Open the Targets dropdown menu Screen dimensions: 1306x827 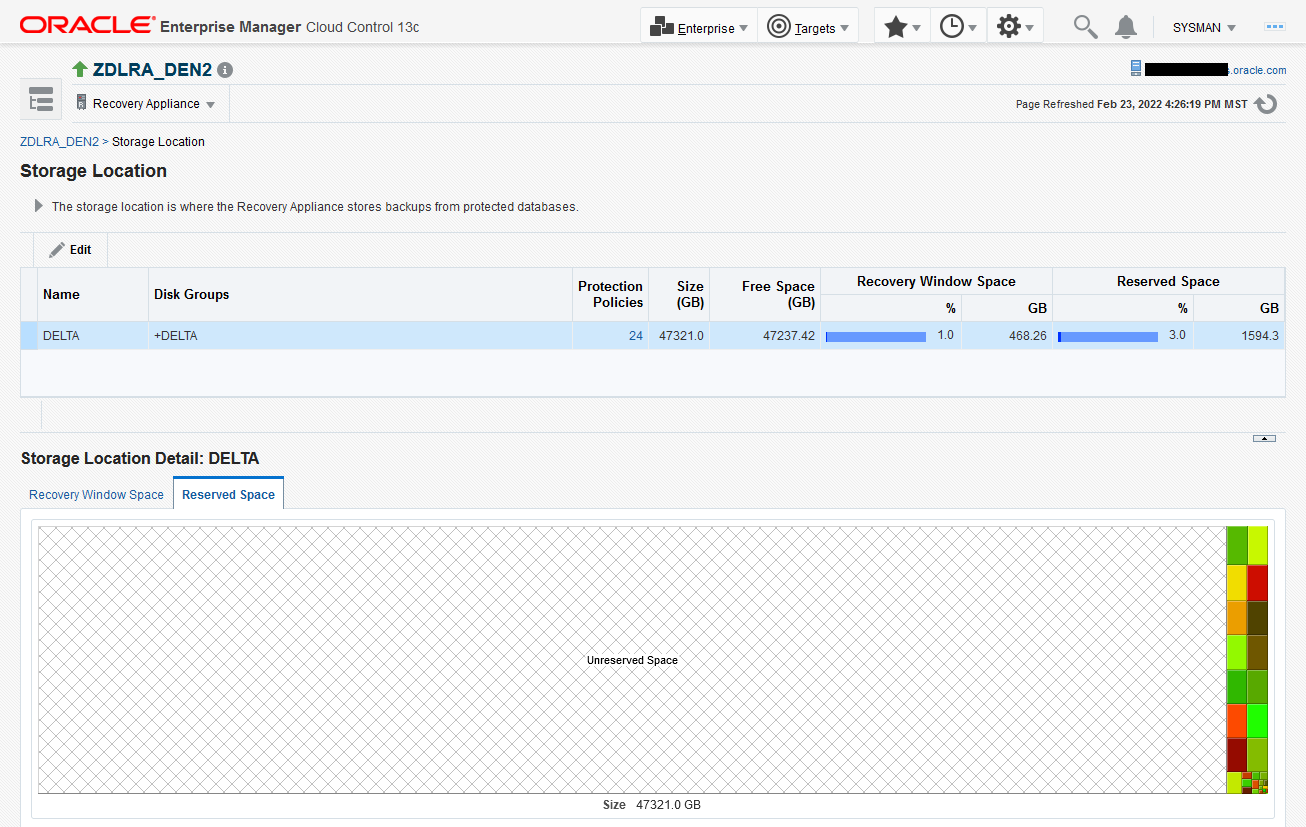[808, 27]
